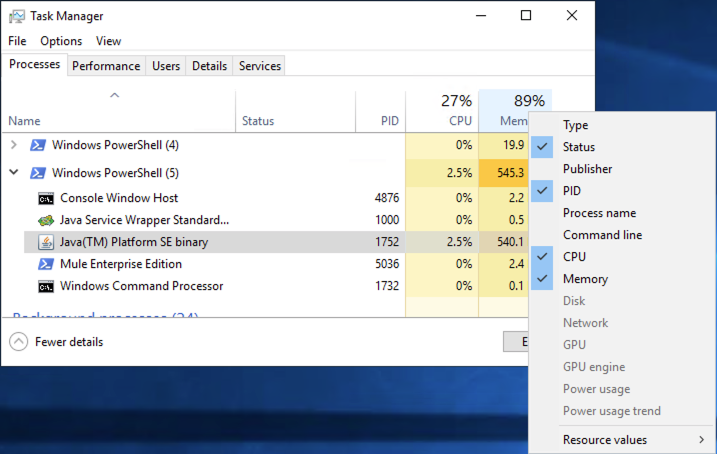This screenshot has width=717, height=454.
Task: Uncheck the PID column option
Action: (x=571, y=191)
